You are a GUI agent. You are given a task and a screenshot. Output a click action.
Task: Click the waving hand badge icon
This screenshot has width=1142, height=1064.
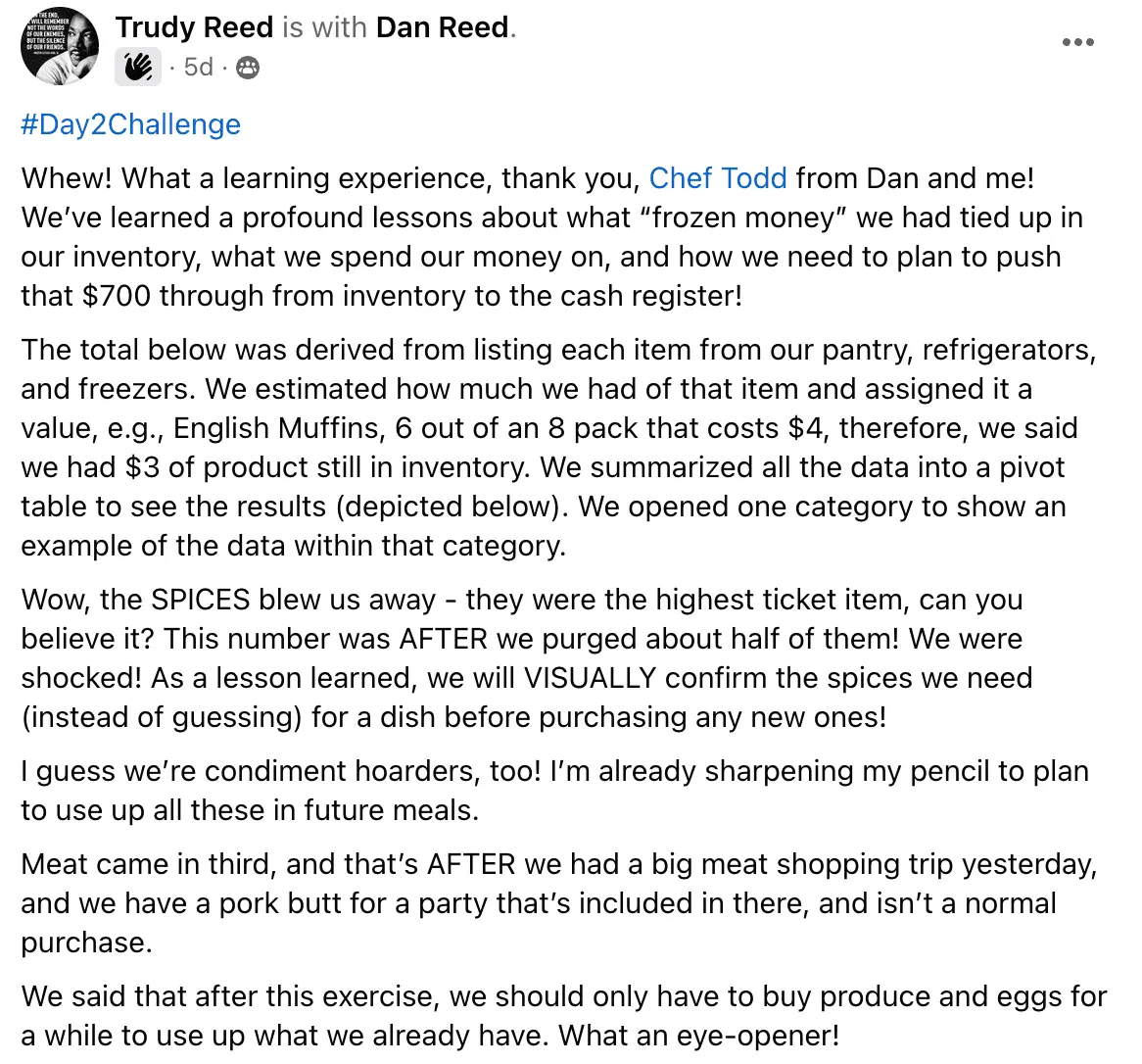coord(138,68)
